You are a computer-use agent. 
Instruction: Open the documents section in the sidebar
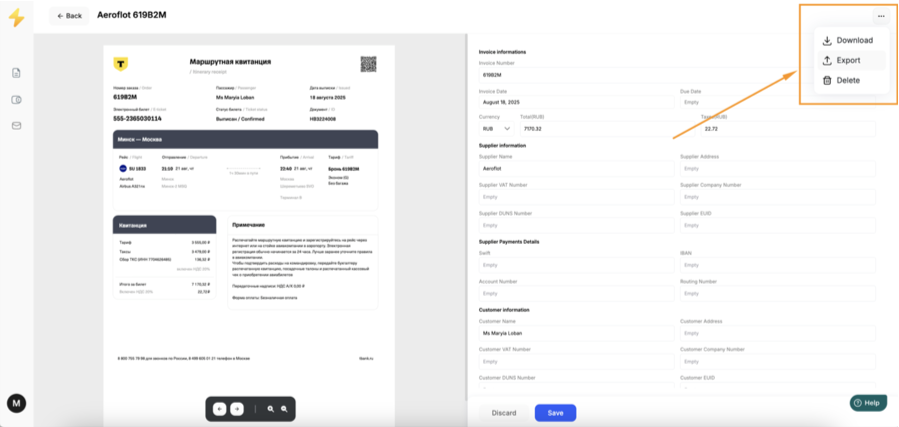(x=17, y=73)
